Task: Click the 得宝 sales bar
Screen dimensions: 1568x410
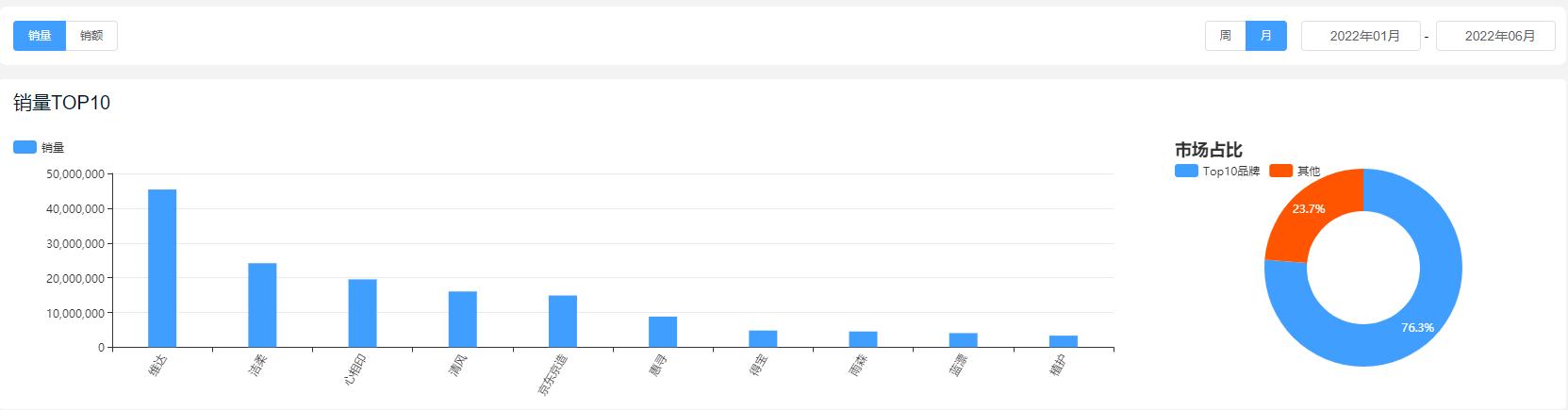Action: pos(763,339)
